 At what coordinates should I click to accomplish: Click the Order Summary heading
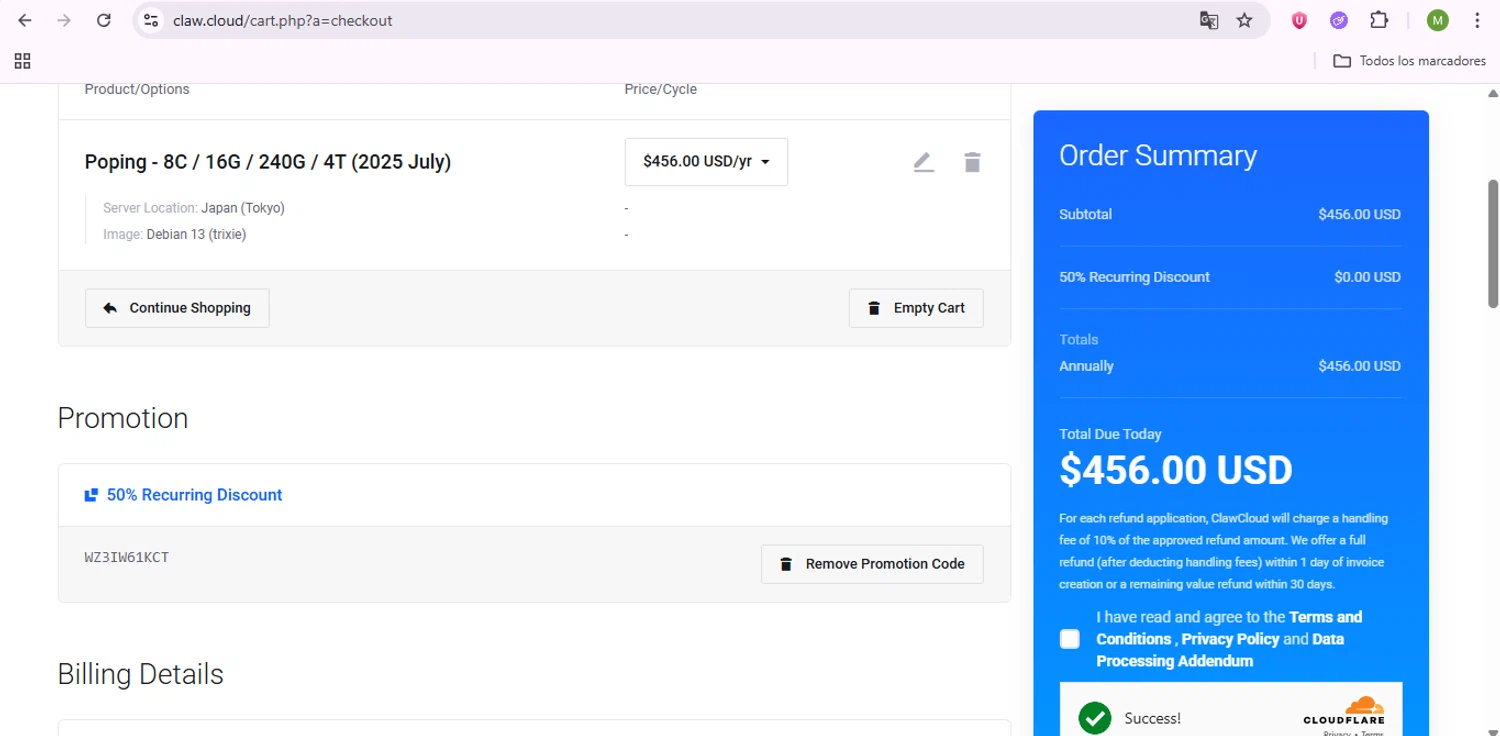(1158, 156)
